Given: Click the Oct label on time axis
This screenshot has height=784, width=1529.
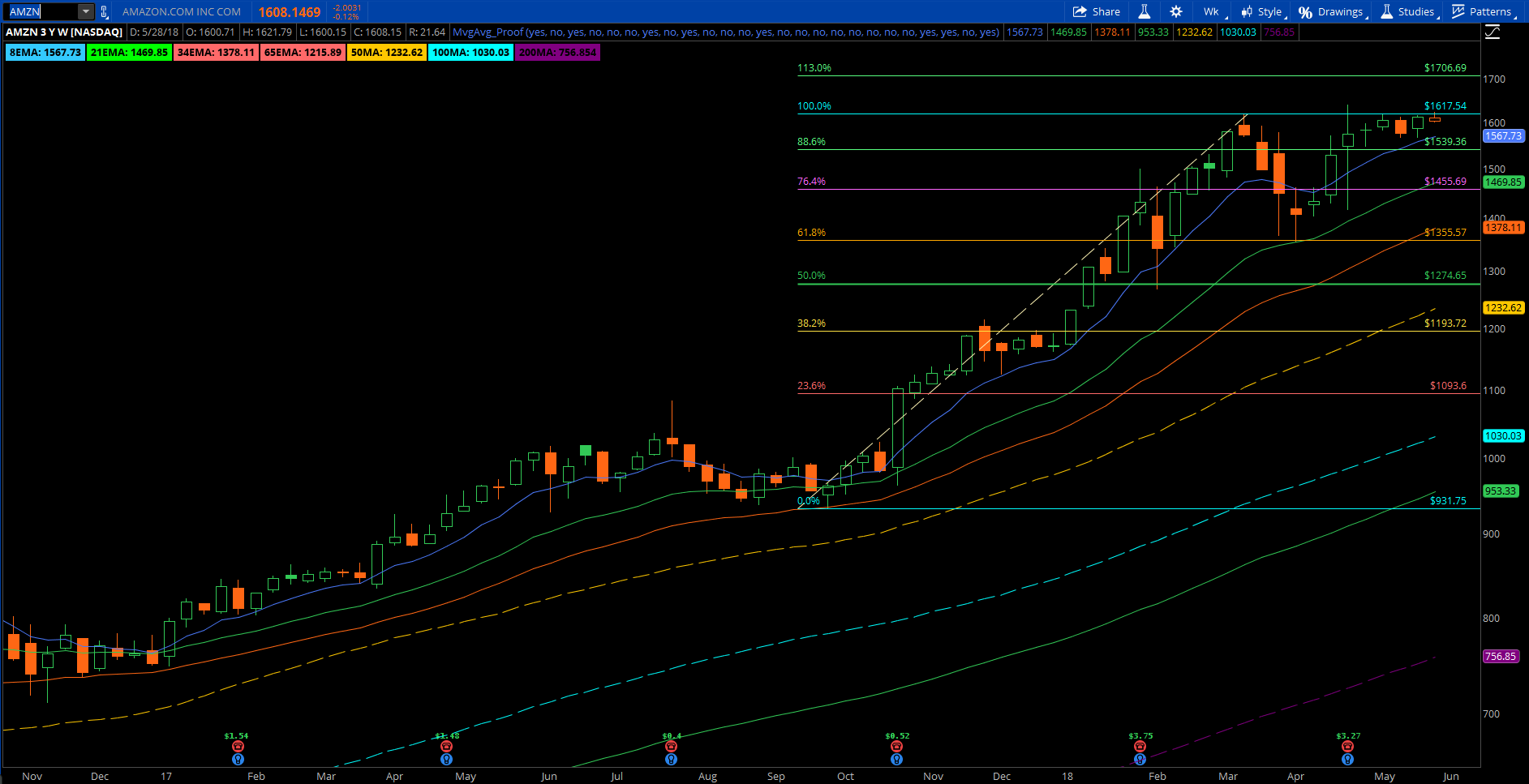Looking at the screenshot, I should pyautogui.click(x=845, y=777).
